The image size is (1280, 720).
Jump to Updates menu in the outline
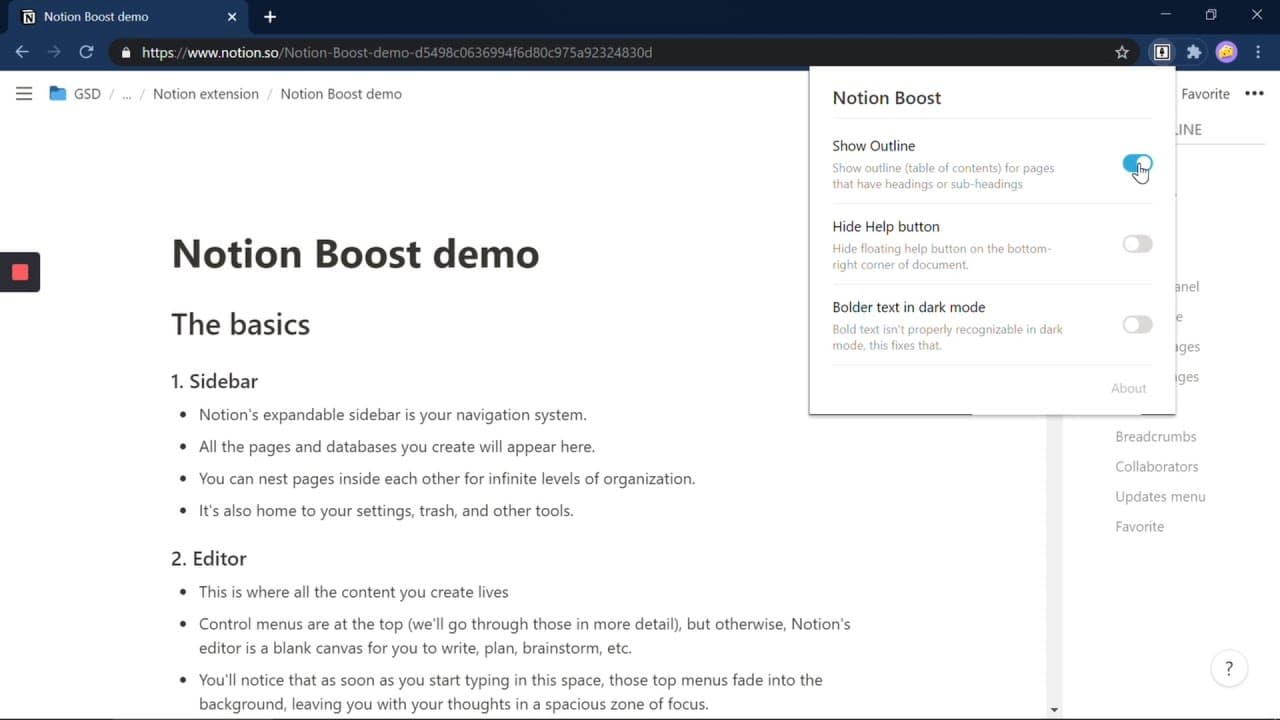(1160, 496)
